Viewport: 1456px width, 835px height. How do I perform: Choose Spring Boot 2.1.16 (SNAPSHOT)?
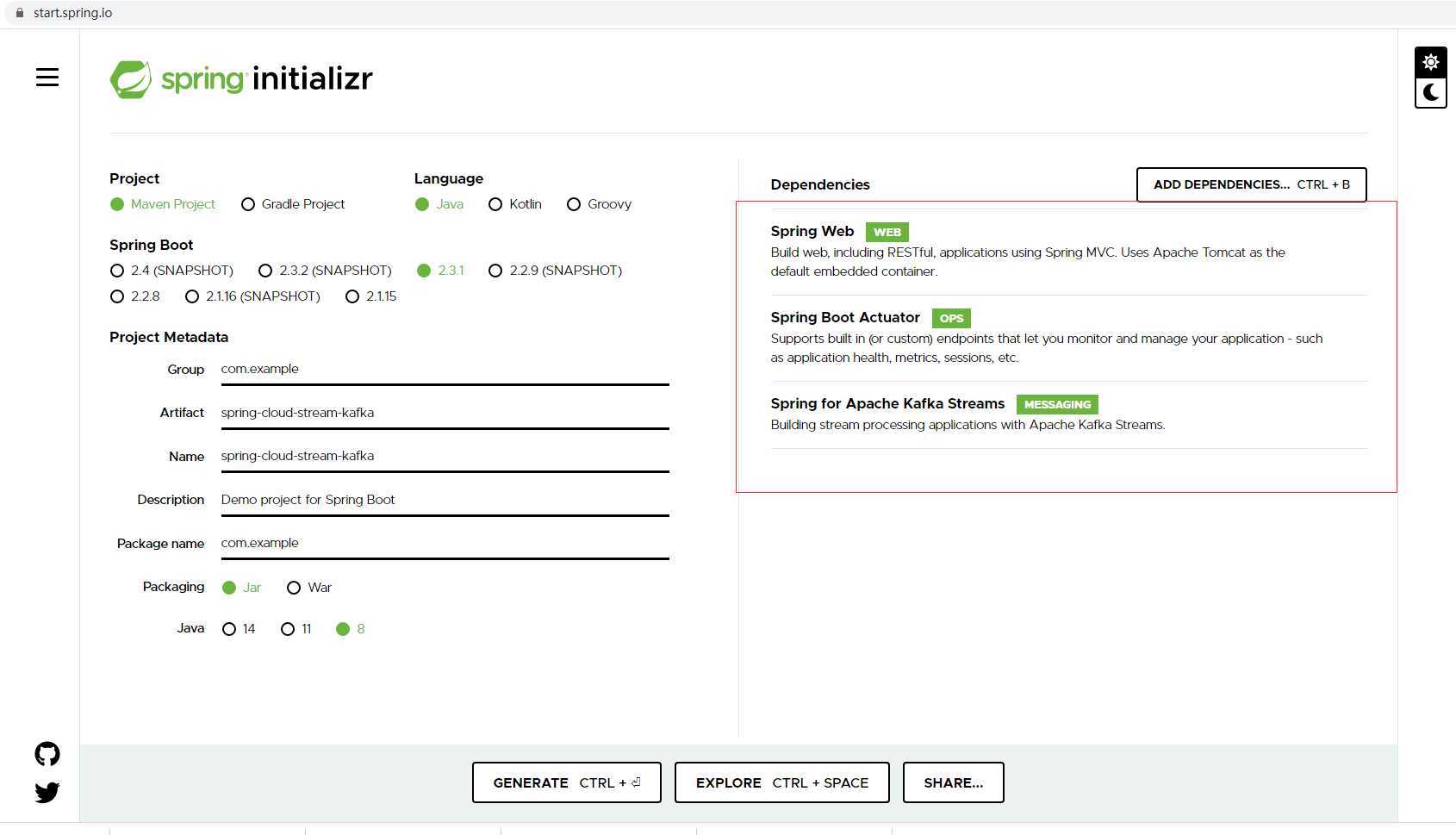point(252,296)
